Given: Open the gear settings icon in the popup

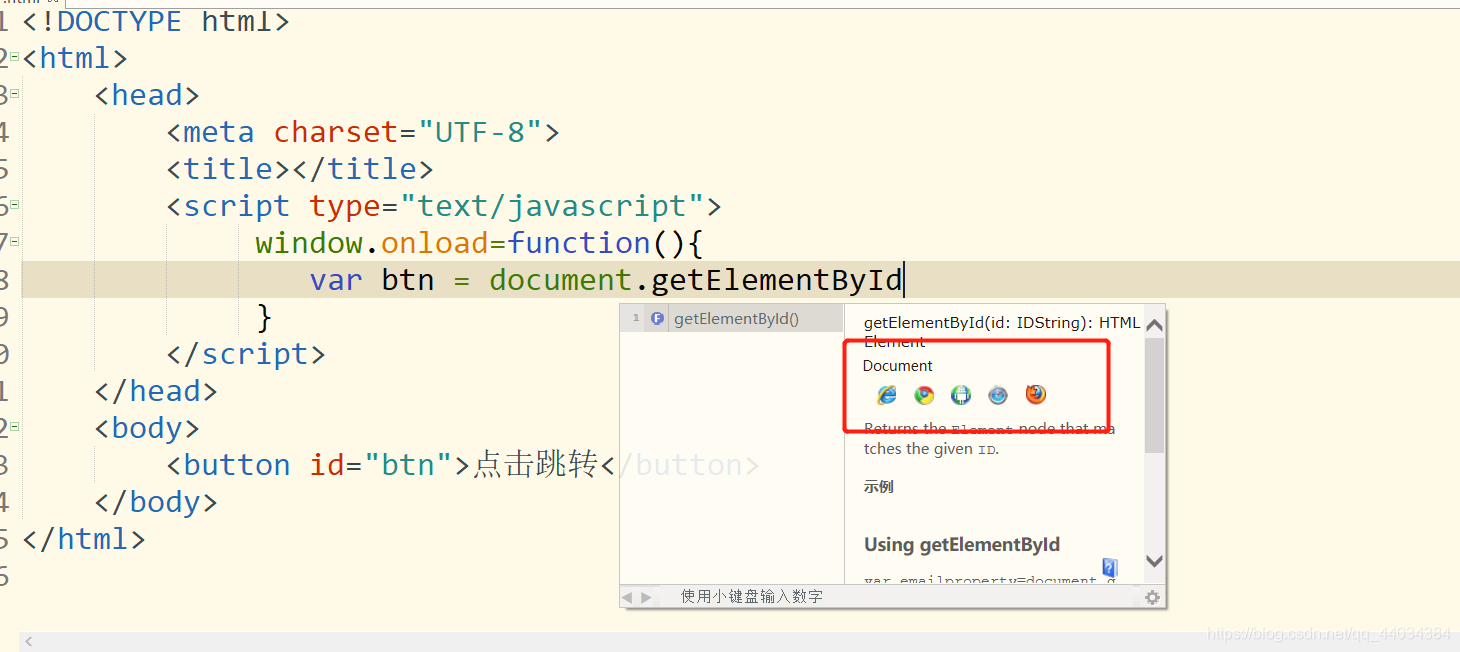Looking at the screenshot, I should pyautogui.click(x=1152, y=596).
